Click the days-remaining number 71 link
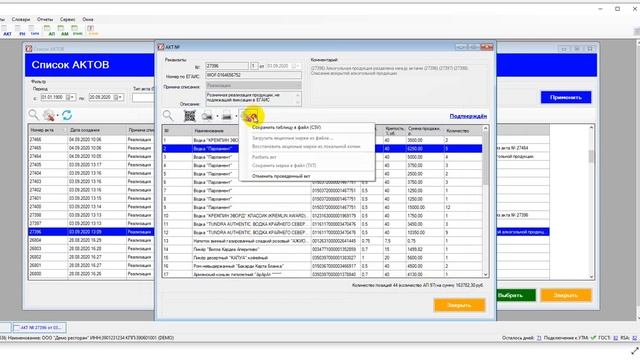The height and width of the screenshot is (360, 640). click(539, 338)
